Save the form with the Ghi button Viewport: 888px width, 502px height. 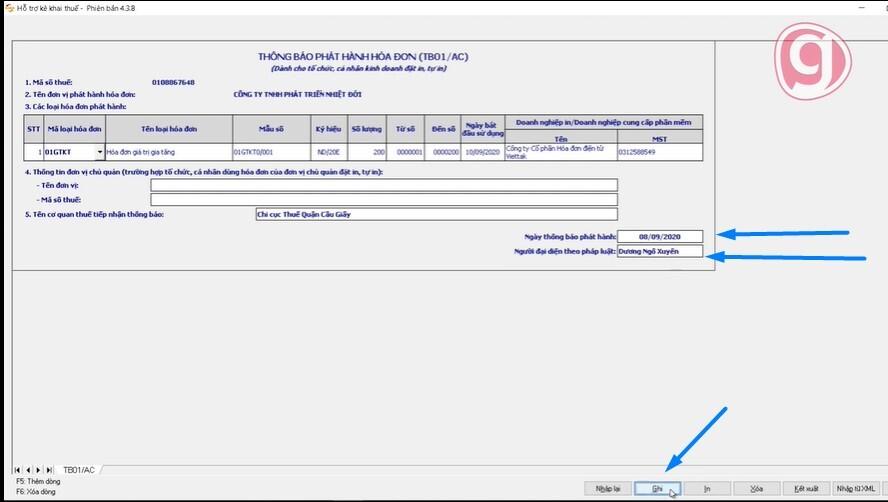coord(657,488)
